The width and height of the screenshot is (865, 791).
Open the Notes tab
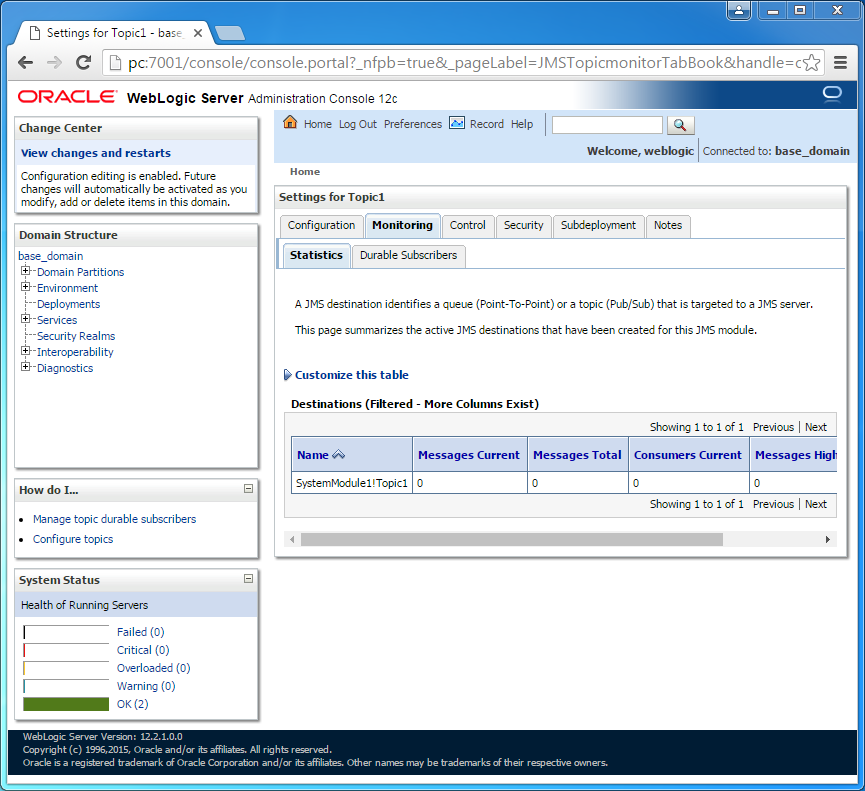tap(668, 226)
